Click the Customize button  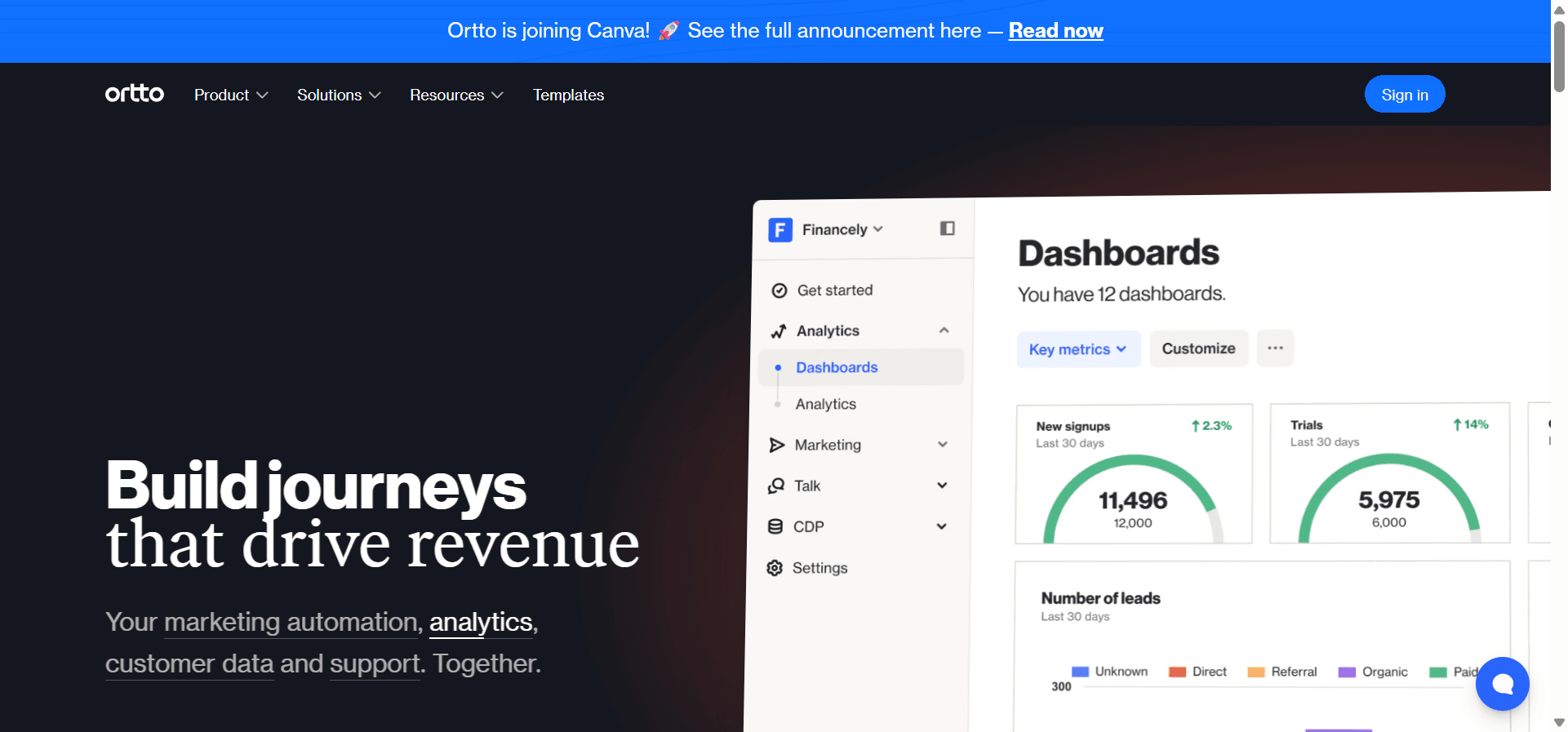[x=1199, y=348]
